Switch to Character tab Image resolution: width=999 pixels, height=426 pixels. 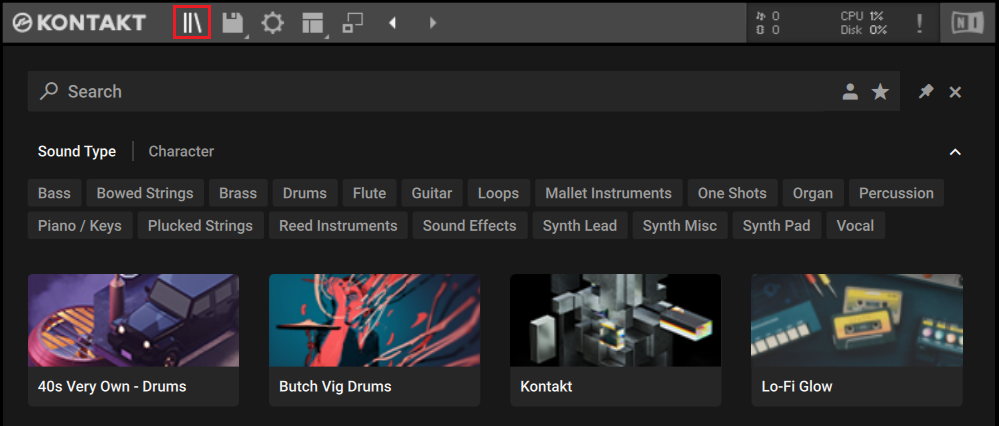click(181, 152)
